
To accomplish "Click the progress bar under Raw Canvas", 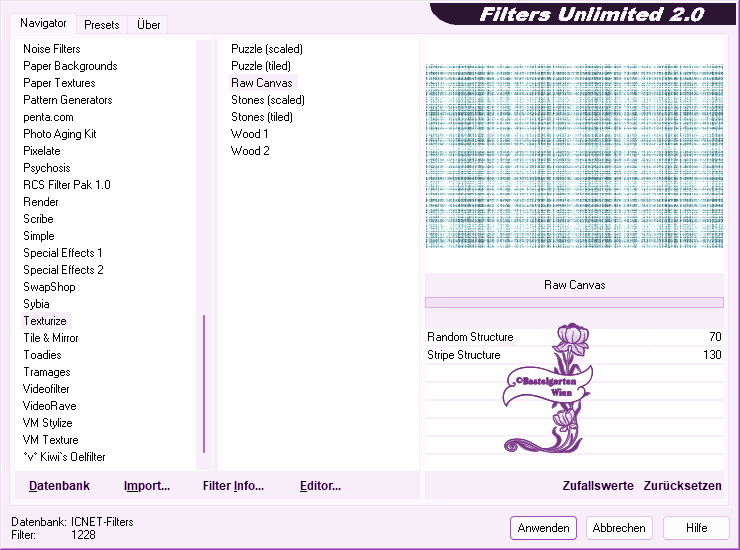I will pyautogui.click(x=574, y=302).
